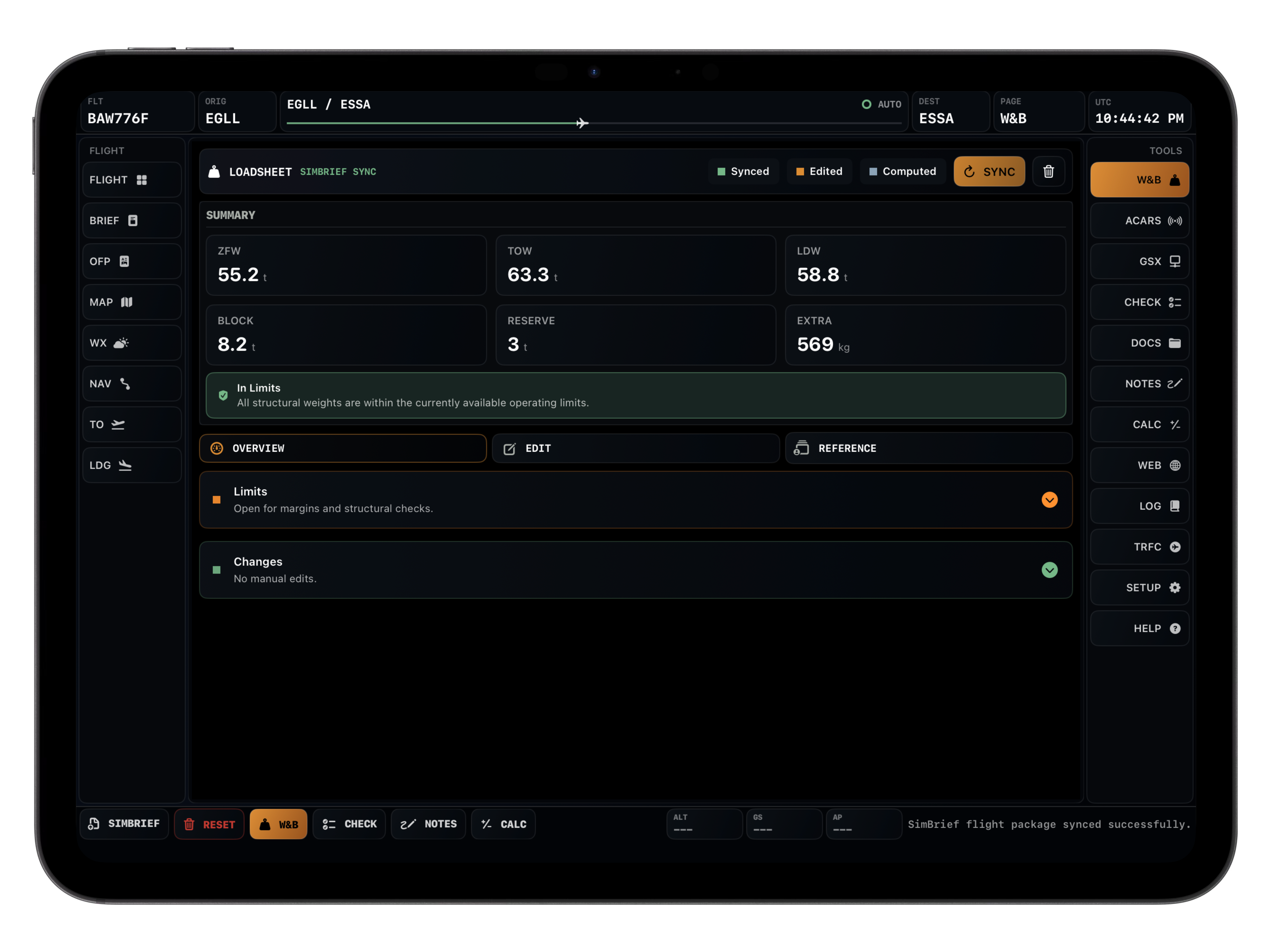This screenshot has width=1270, height=952.
Task: Click the Edited legend chip
Action: point(819,172)
